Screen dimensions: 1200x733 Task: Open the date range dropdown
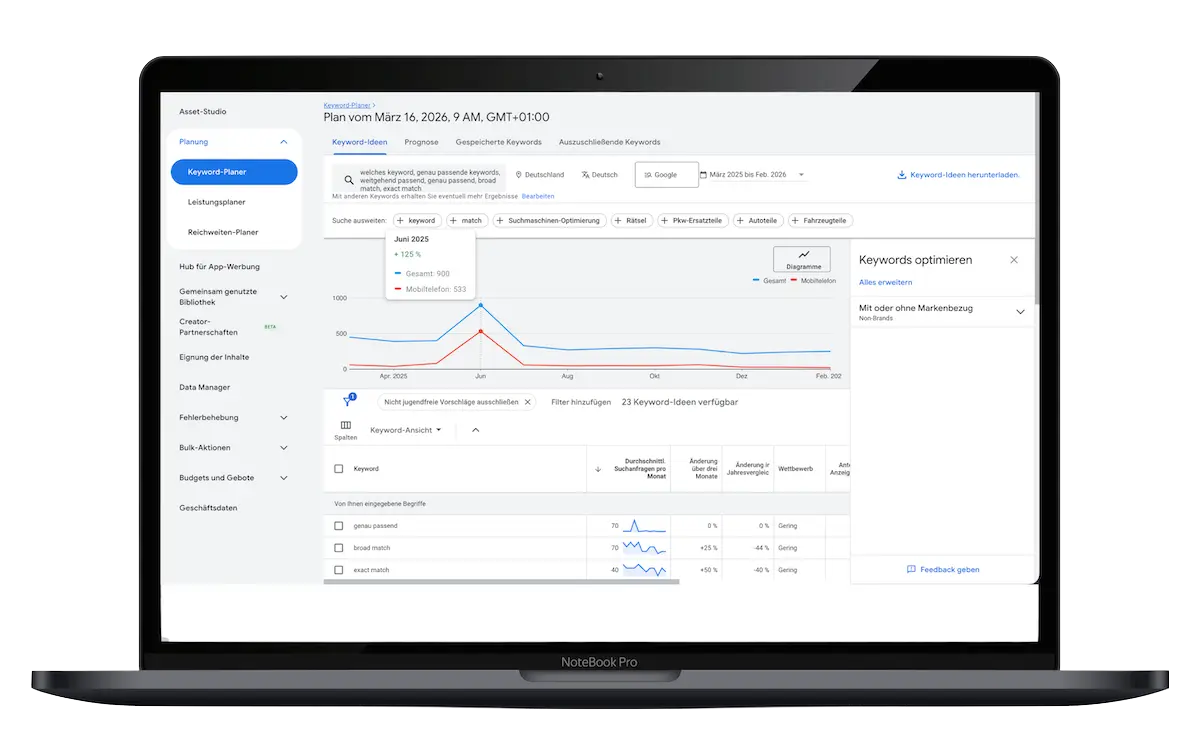tap(802, 175)
